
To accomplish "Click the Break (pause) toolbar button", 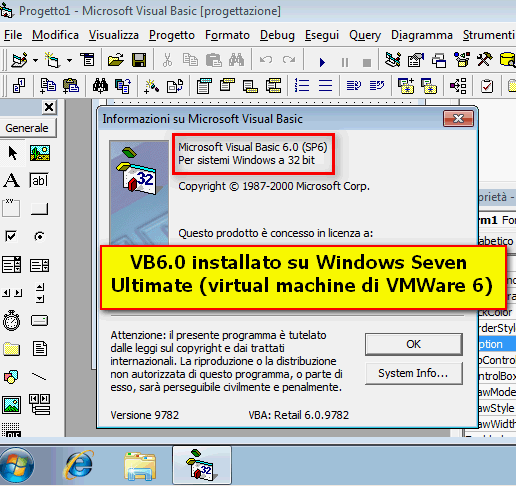I will [x=345, y=62].
